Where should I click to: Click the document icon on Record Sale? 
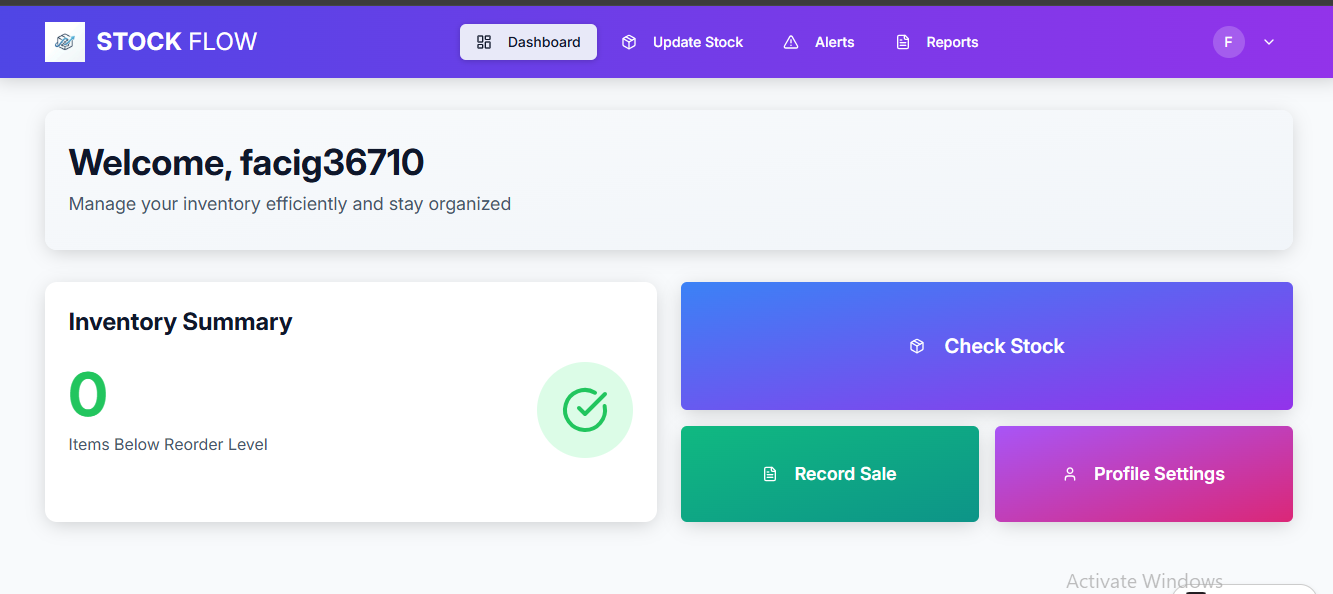tap(769, 473)
